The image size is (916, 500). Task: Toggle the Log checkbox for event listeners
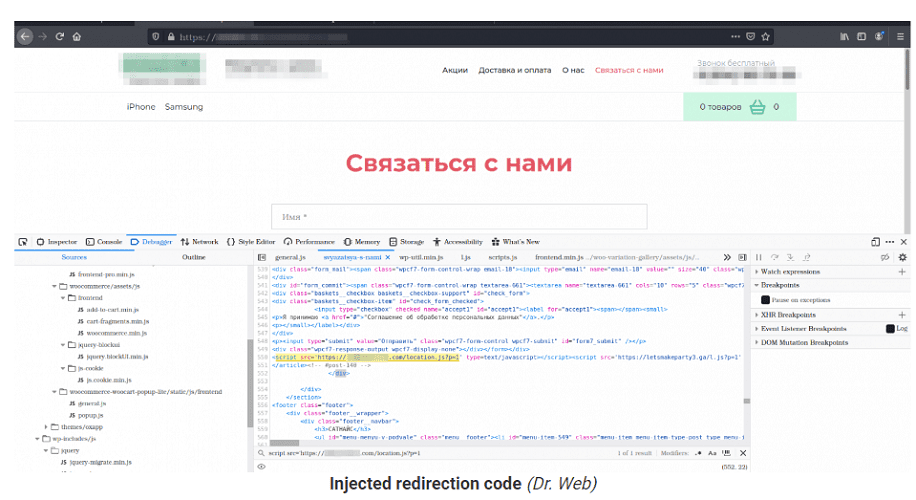click(x=890, y=329)
